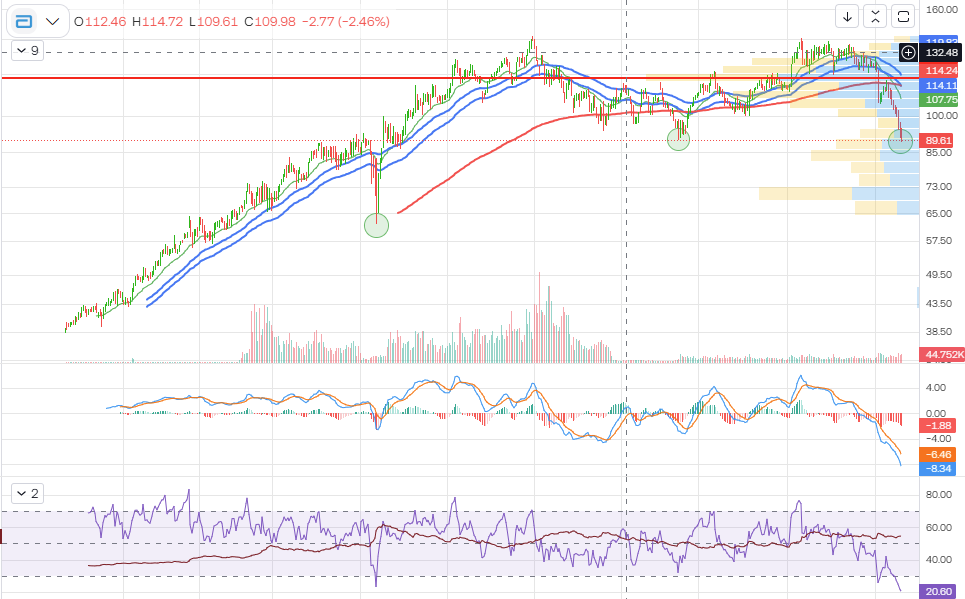Click the 160.00 price axis value
965x599 pixels.
[942, 10]
